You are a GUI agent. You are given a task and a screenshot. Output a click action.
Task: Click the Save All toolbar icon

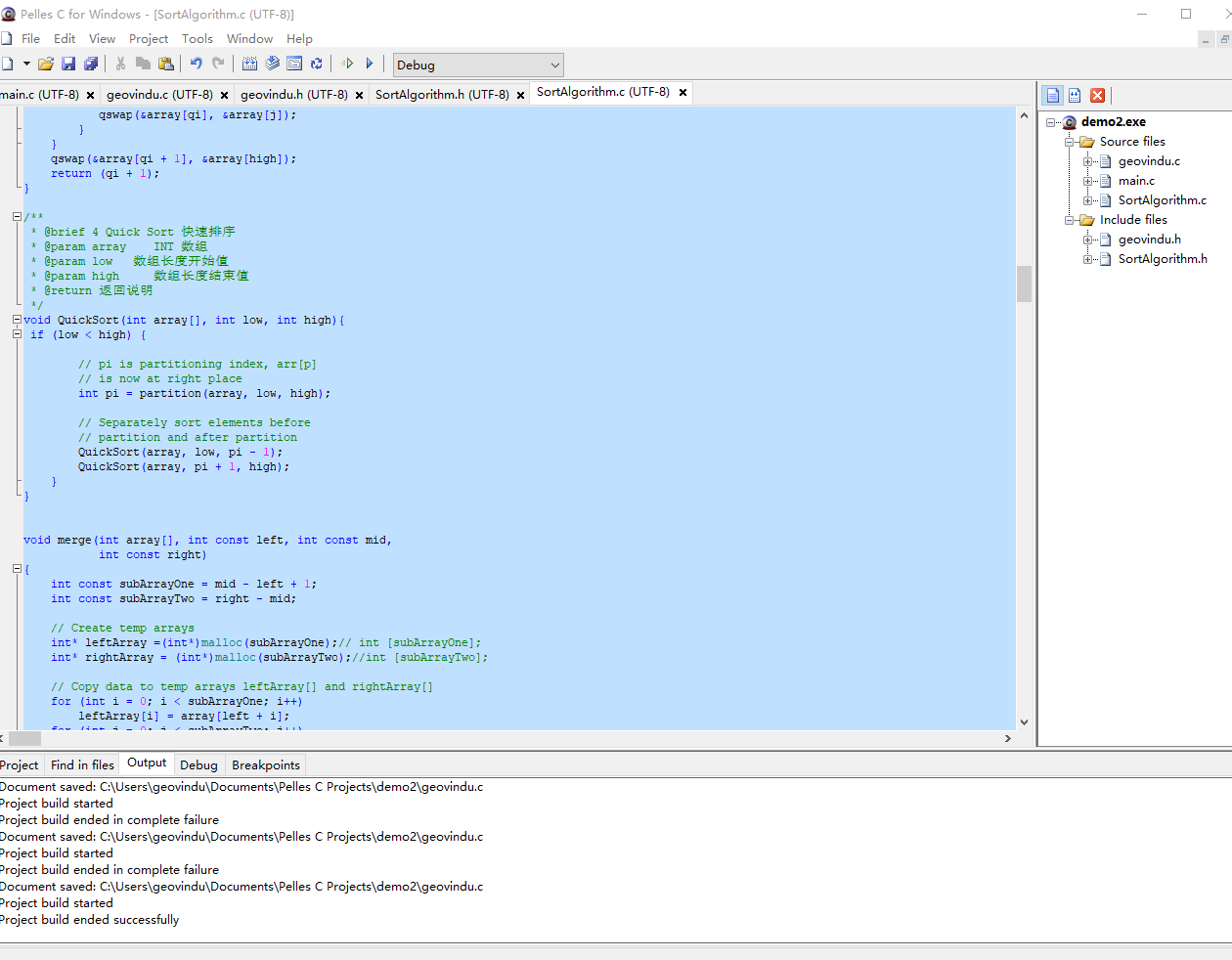[x=91, y=65]
